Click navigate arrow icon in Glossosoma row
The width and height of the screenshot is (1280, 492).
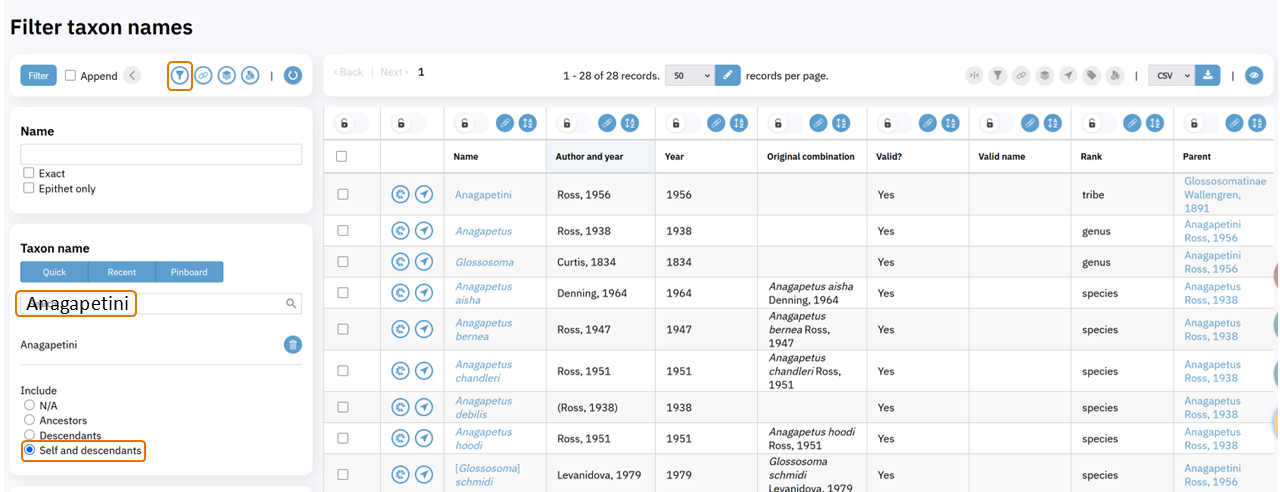tap(424, 262)
